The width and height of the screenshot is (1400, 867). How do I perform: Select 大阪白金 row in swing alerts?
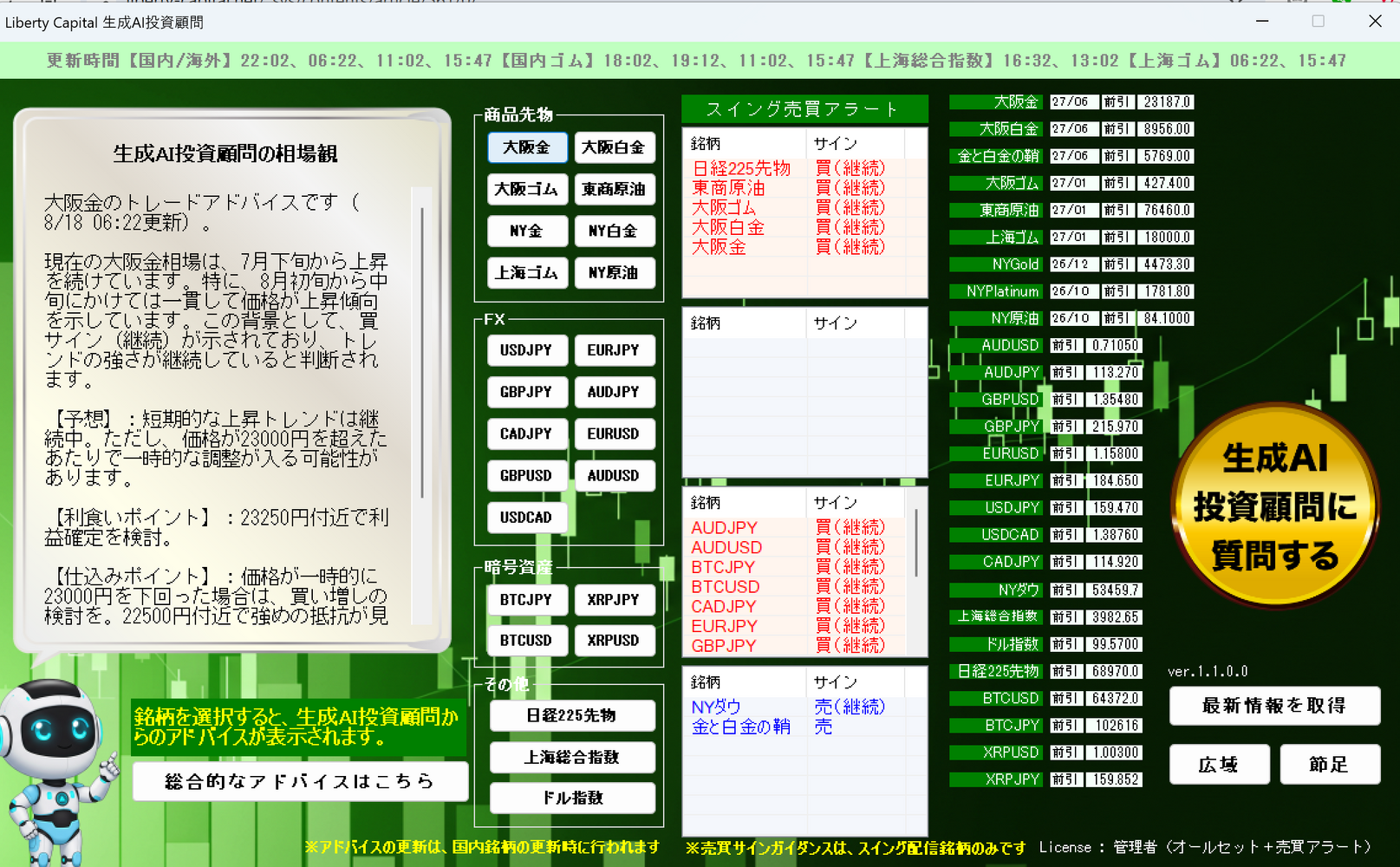[804, 227]
